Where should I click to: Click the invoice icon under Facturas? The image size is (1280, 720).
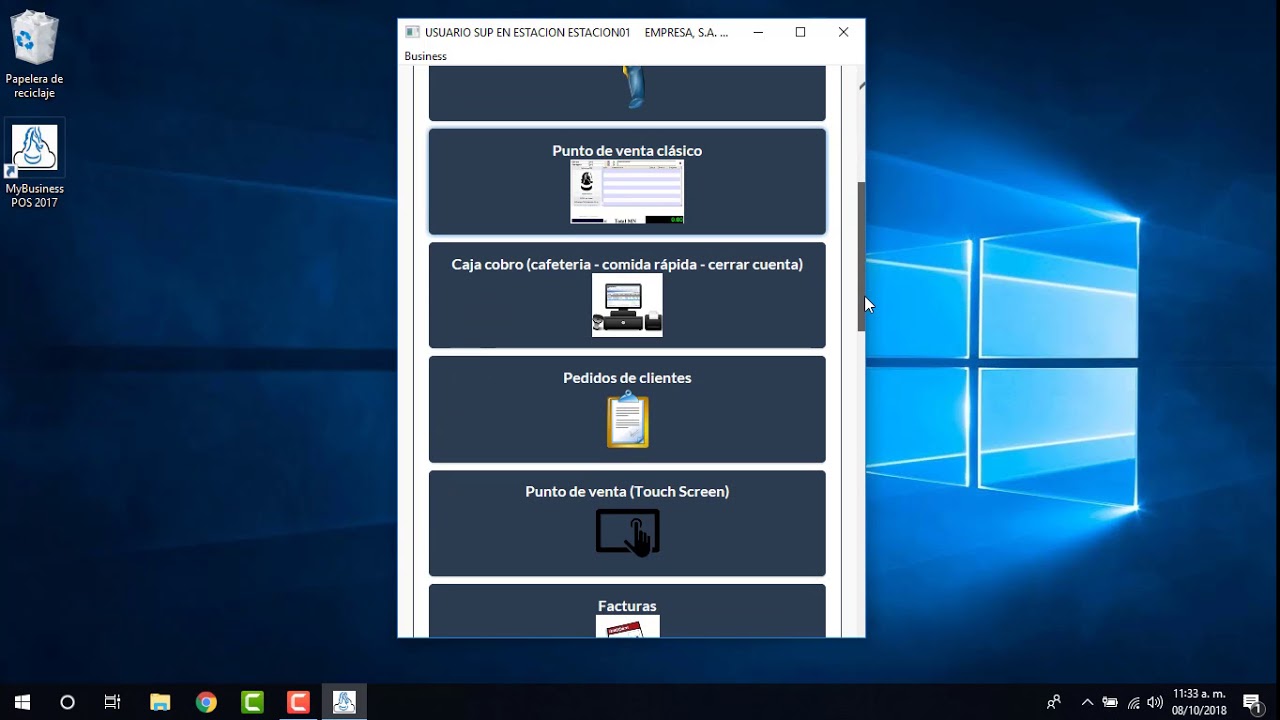628,627
